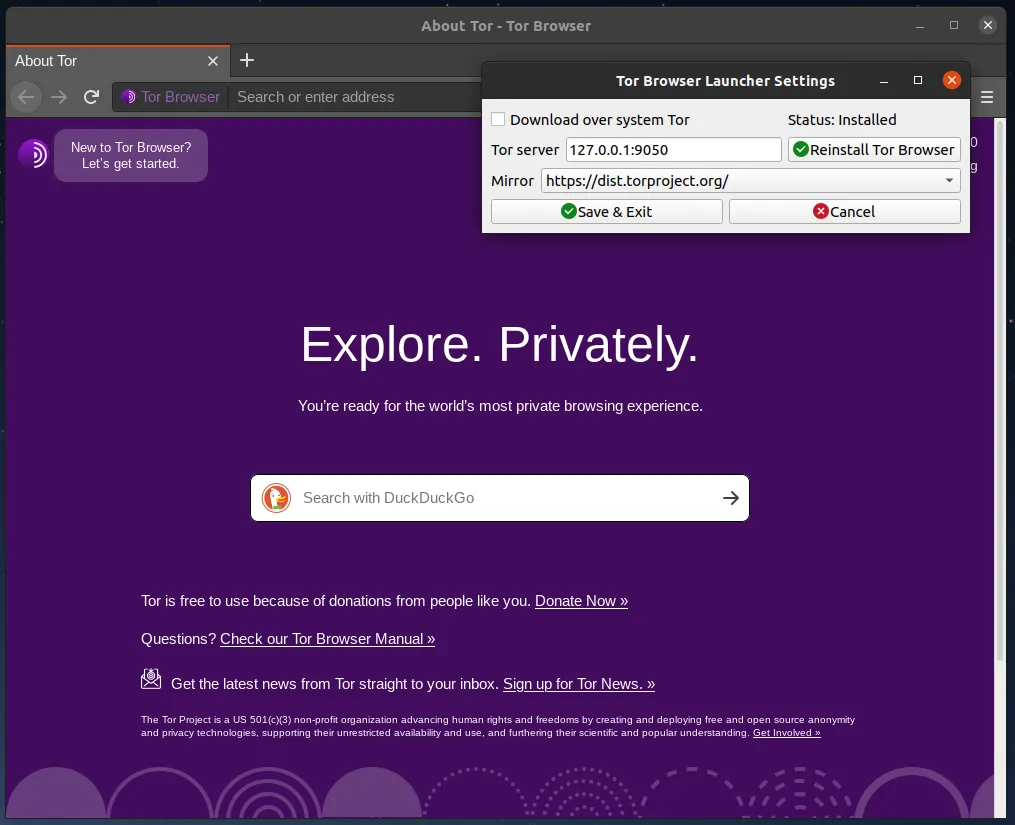
Task: Click Reinstall Tor Browser button
Action: [874, 150]
